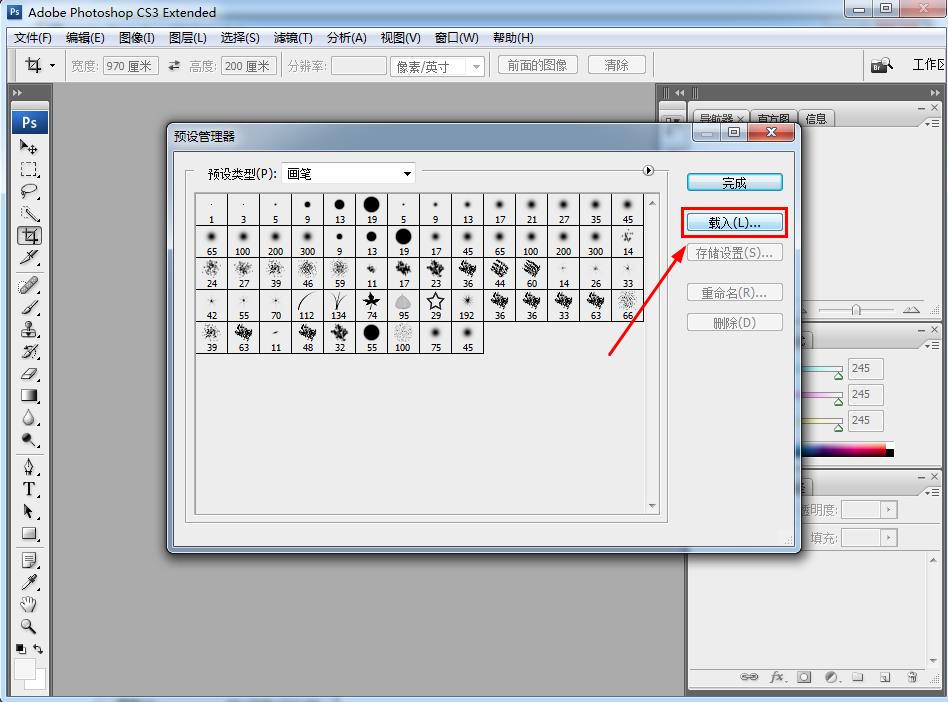The image size is (948, 702).
Task: Click the 完成 button
Action: coord(734,183)
